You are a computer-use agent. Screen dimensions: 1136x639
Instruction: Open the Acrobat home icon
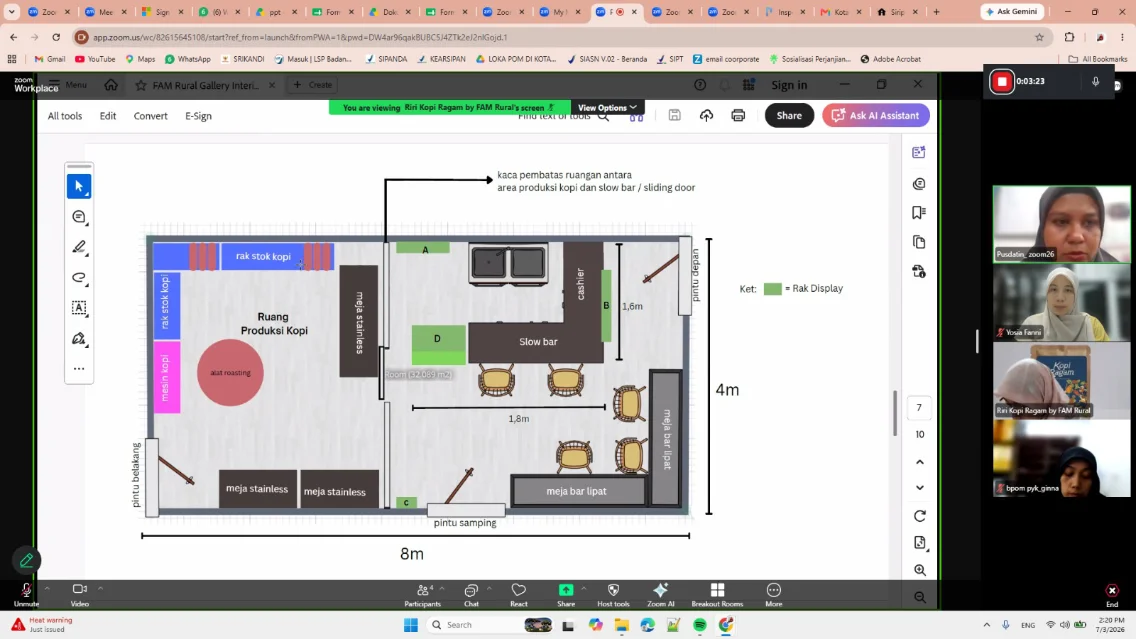click(x=111, y=85)
